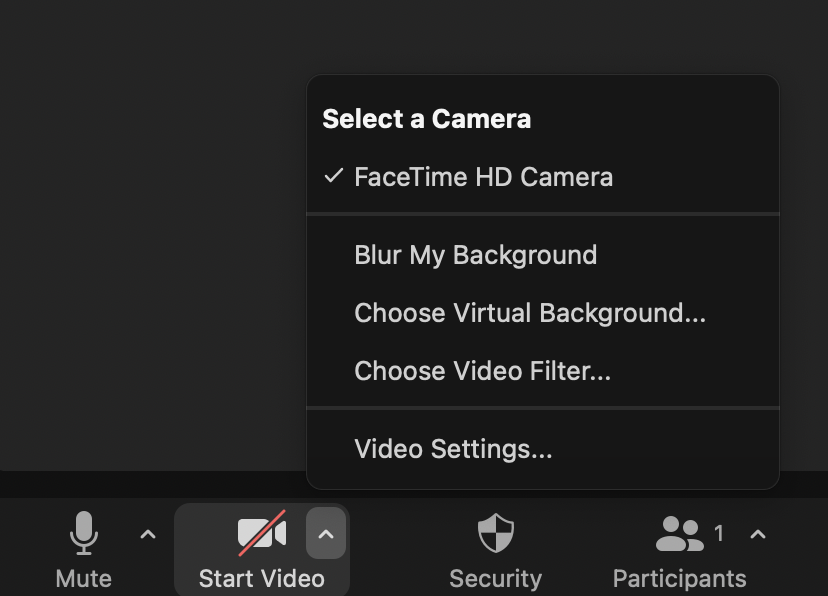Screen dimensions: 828x596
Task: Click the participant count number 1
Action: tap(719, 534)
